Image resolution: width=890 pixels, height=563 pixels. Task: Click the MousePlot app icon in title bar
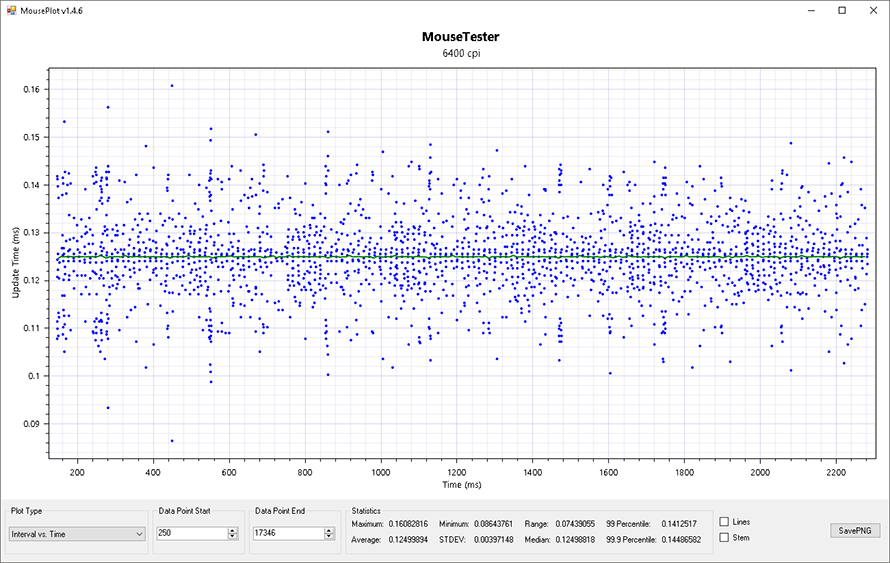(11, 10)
